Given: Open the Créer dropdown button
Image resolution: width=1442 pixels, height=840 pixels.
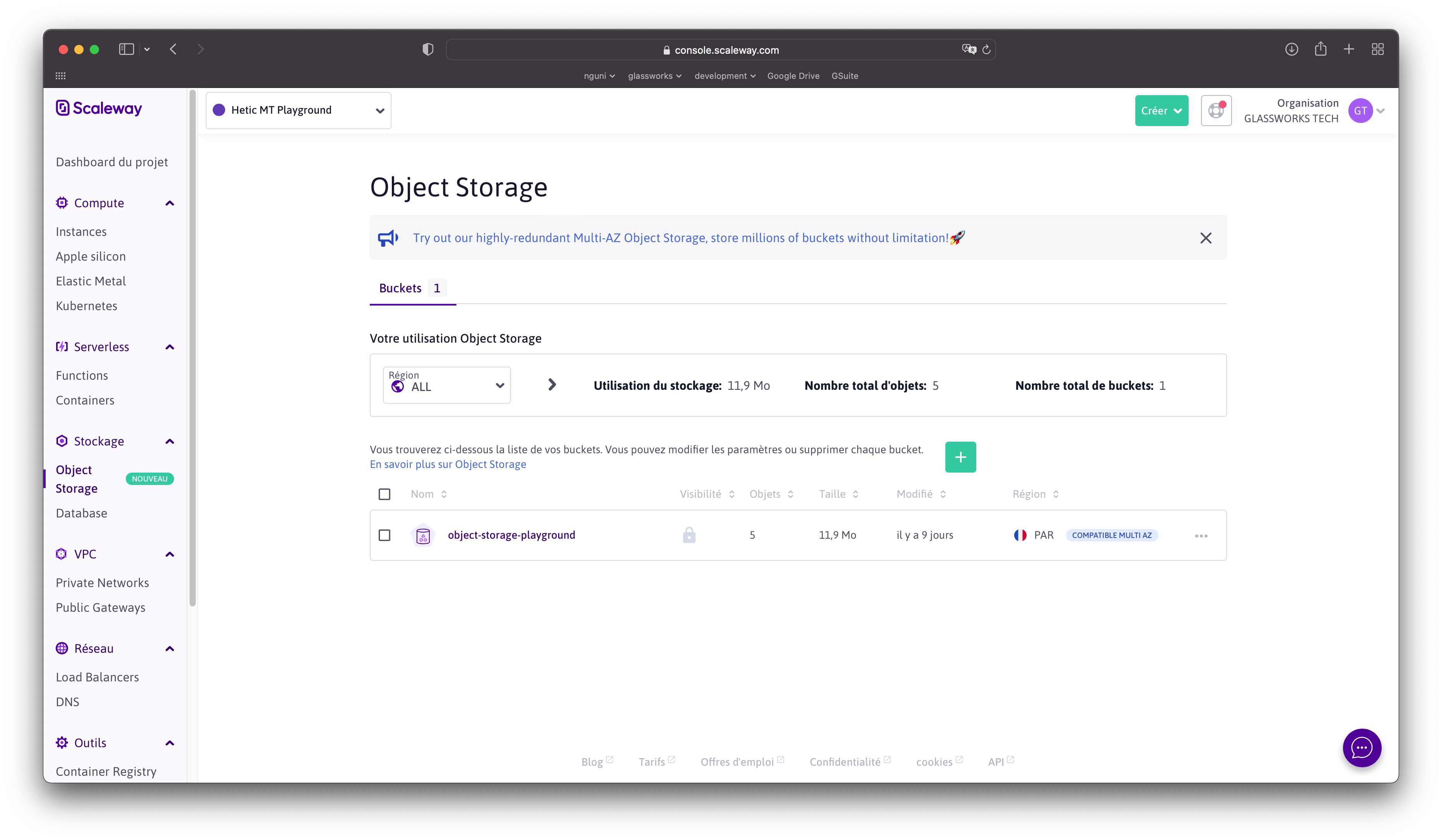Looking at the screenshot, I should [1161, 111].
